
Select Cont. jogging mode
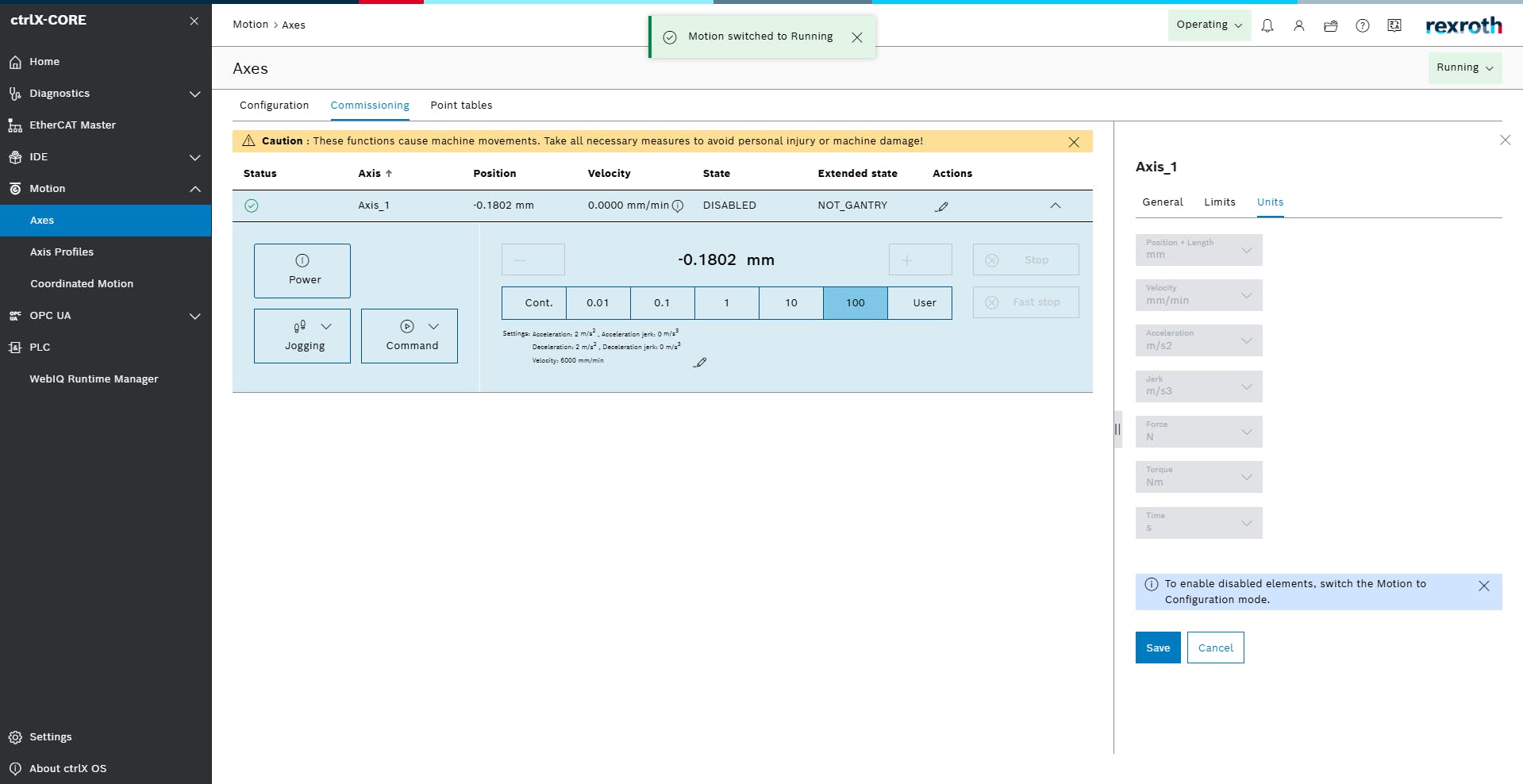click(534, 303)
